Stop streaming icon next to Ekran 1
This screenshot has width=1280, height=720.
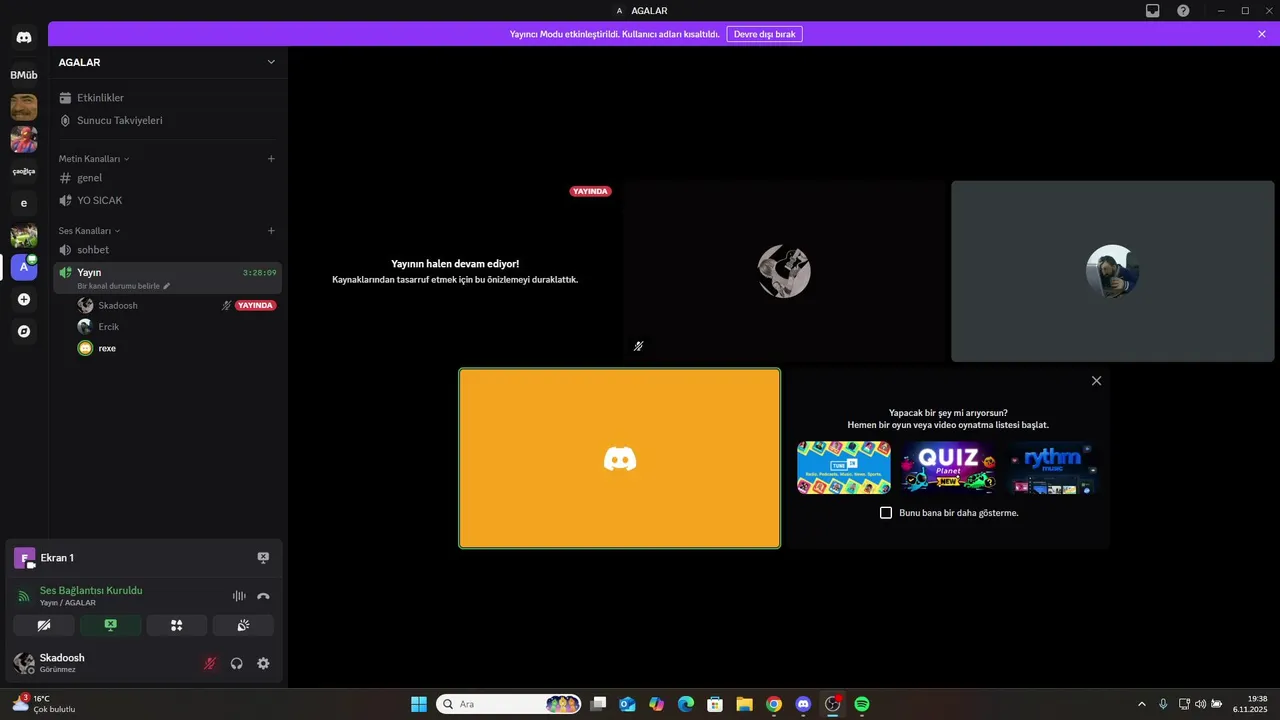click(263, 558)
